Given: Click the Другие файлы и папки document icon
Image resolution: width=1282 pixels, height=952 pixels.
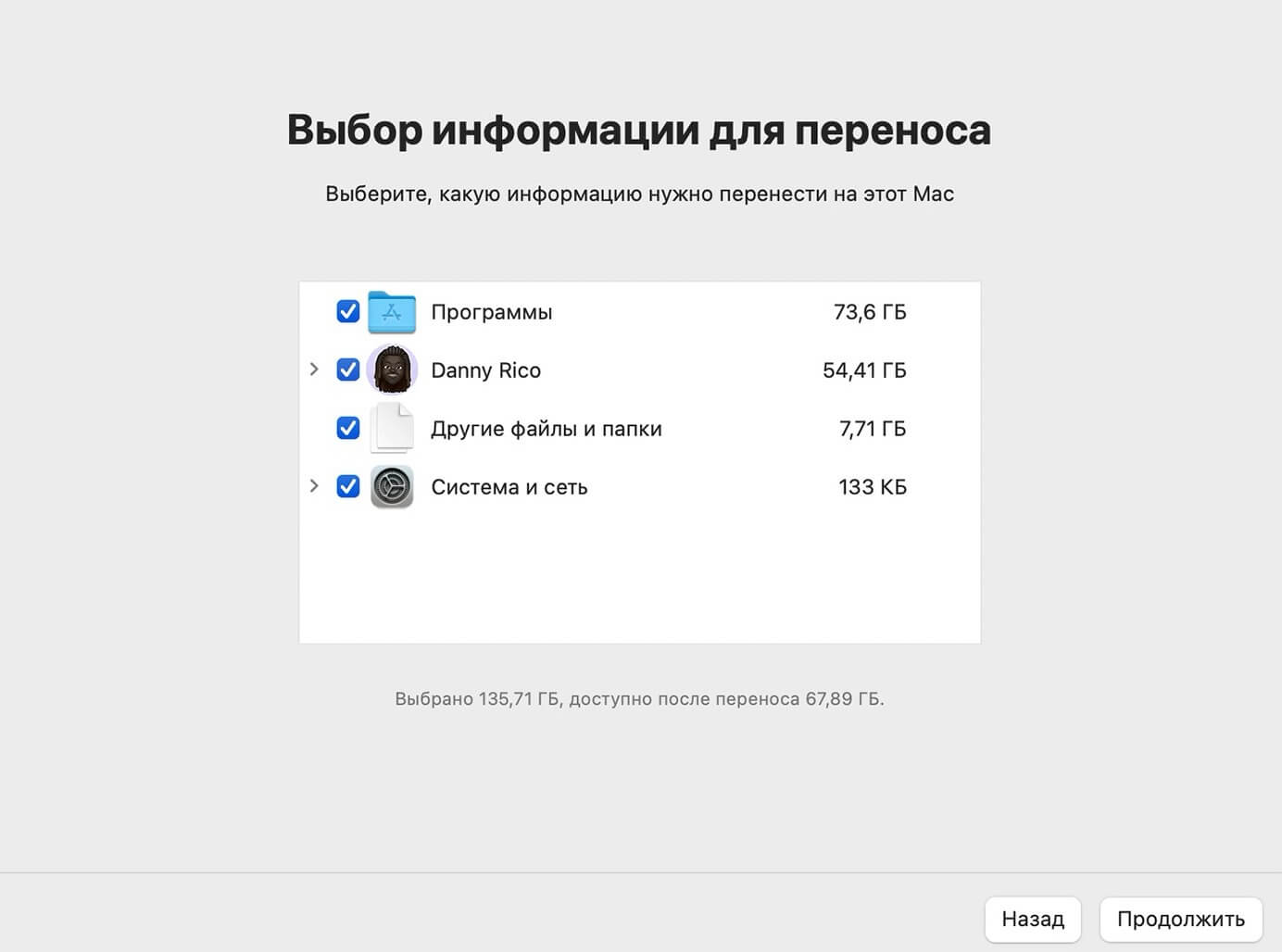Looking at the screenshot, I should pos(392,428).
